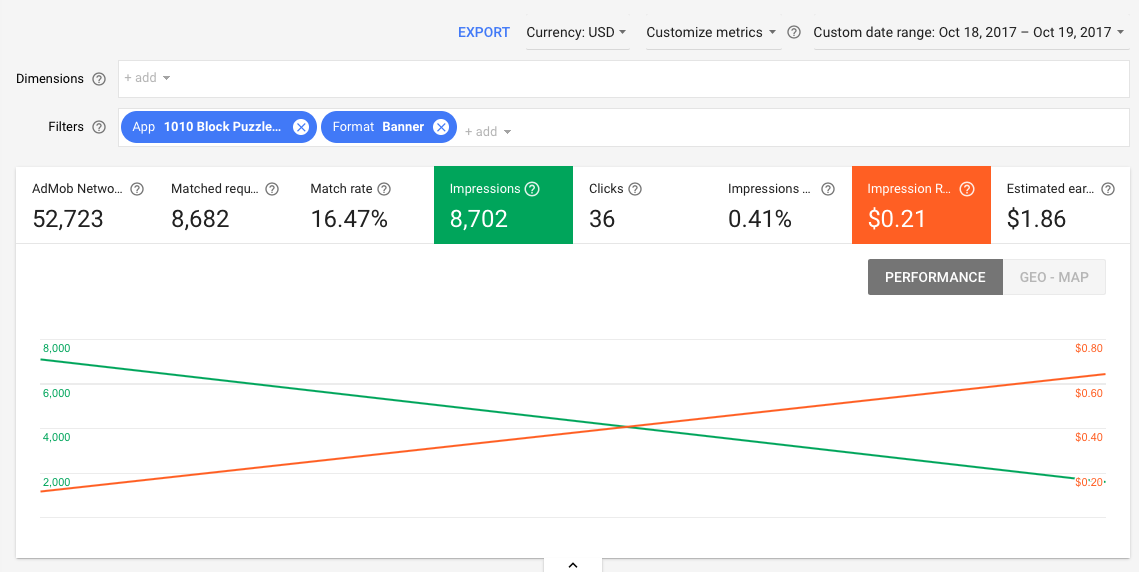Click help icon for Clicks
The width and height of the screenshot is (1139, 572).
[635, 189]
